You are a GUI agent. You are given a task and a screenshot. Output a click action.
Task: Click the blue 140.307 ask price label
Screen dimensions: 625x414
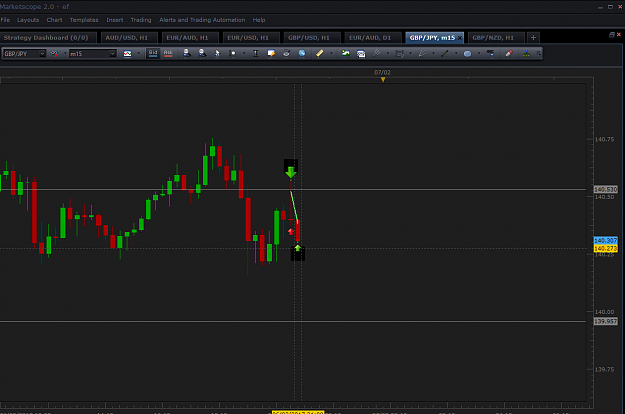[x=605, y=241]
